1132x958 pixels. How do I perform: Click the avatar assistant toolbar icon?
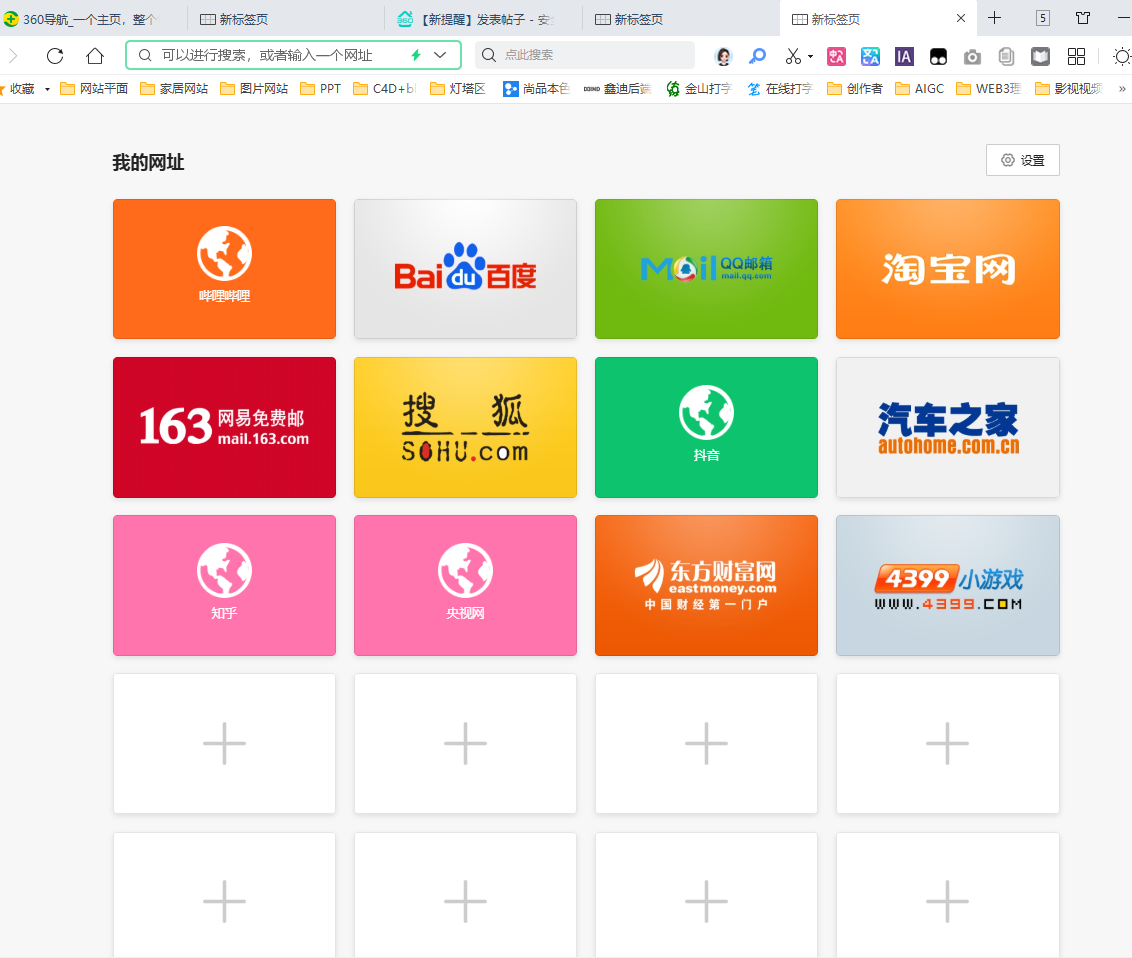pyautogui.click(x=723, y=56)
